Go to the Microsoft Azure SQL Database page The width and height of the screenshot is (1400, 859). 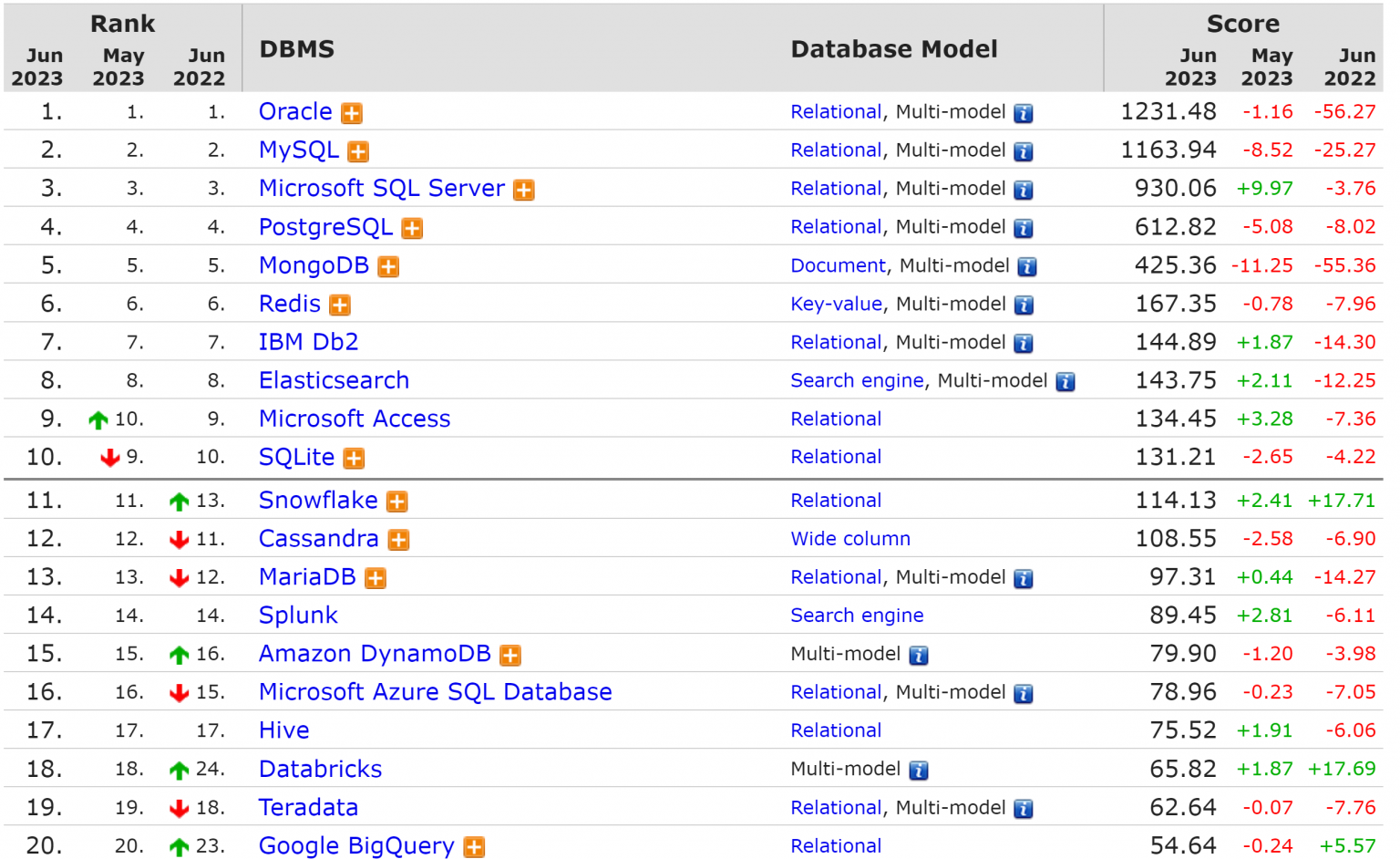(435, 692)
